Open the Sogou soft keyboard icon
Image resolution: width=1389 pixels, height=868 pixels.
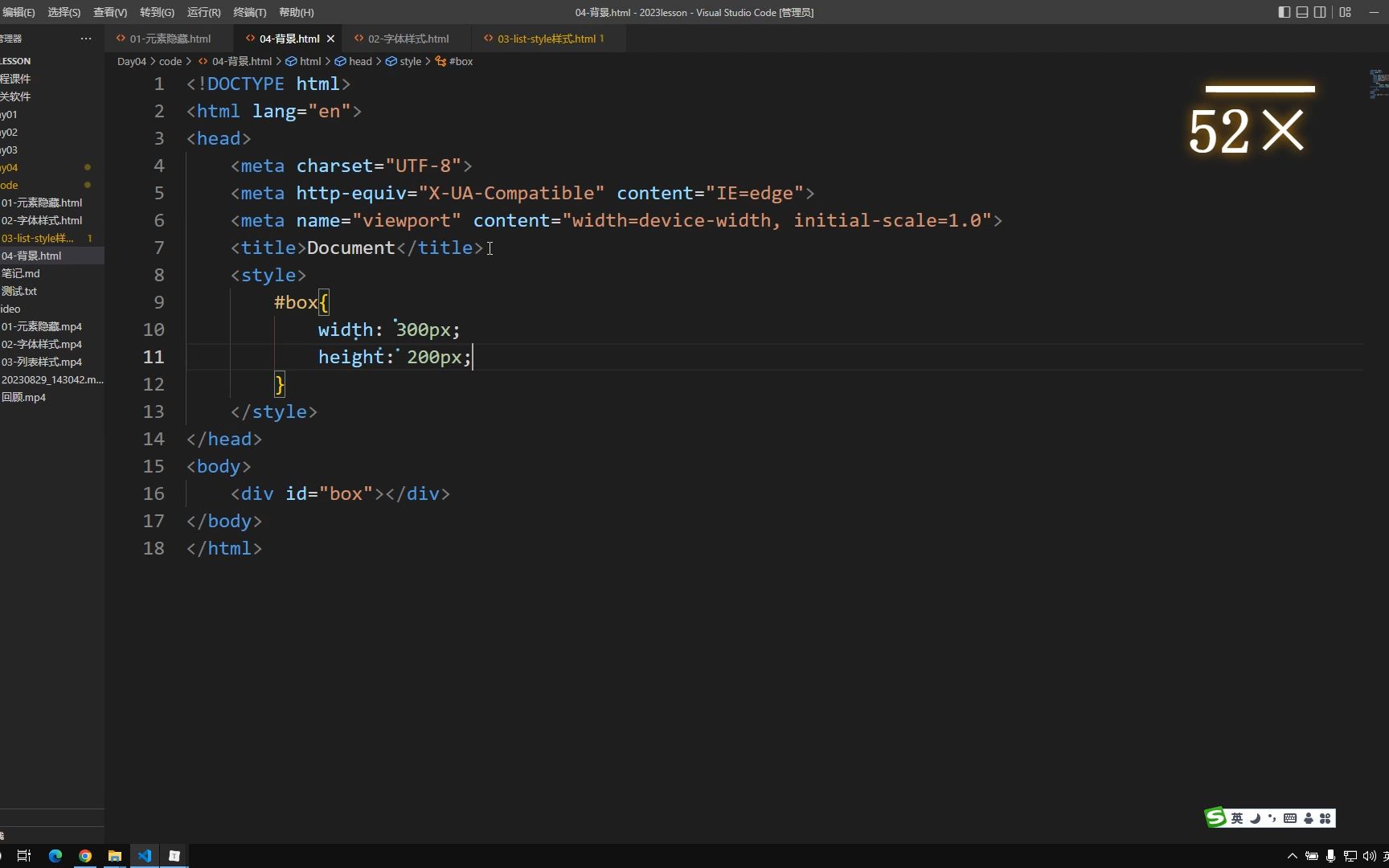1290,817
